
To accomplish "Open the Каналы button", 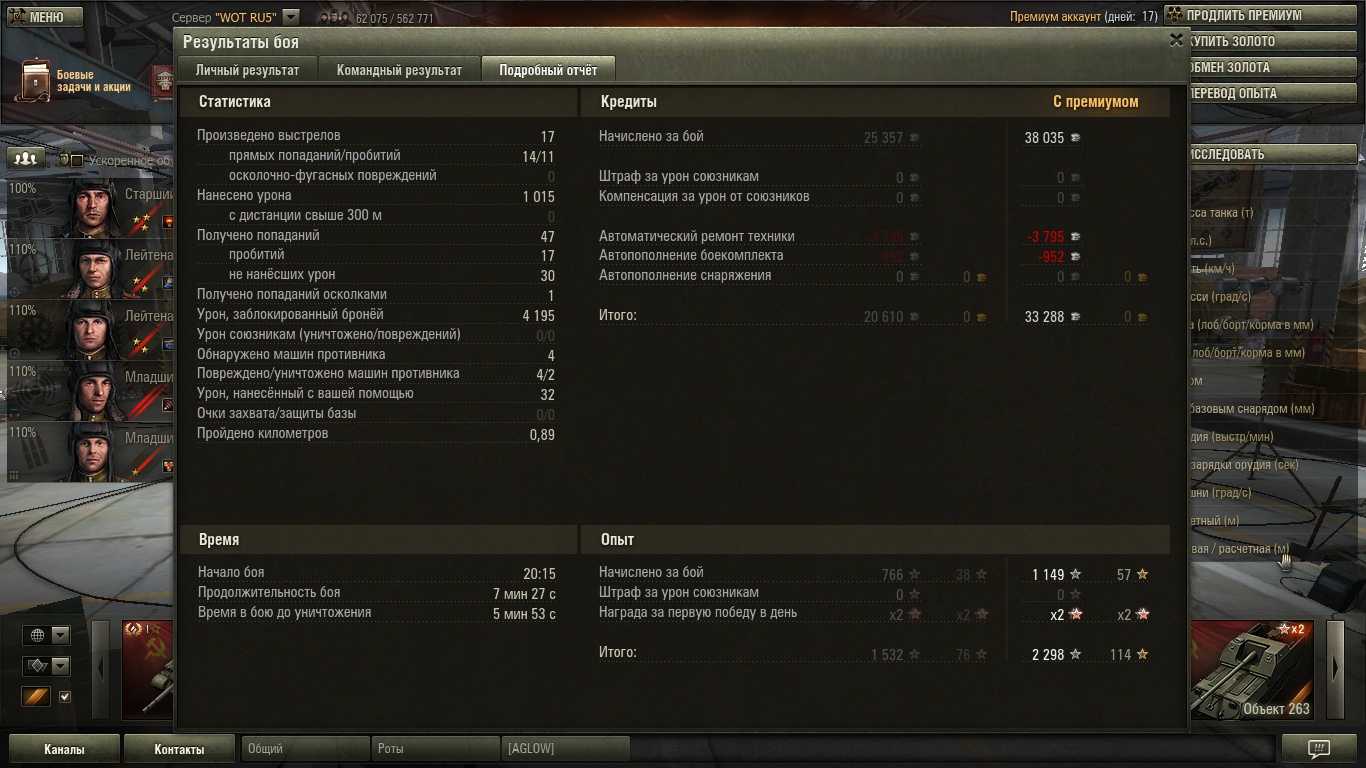I will click(64, 749).
